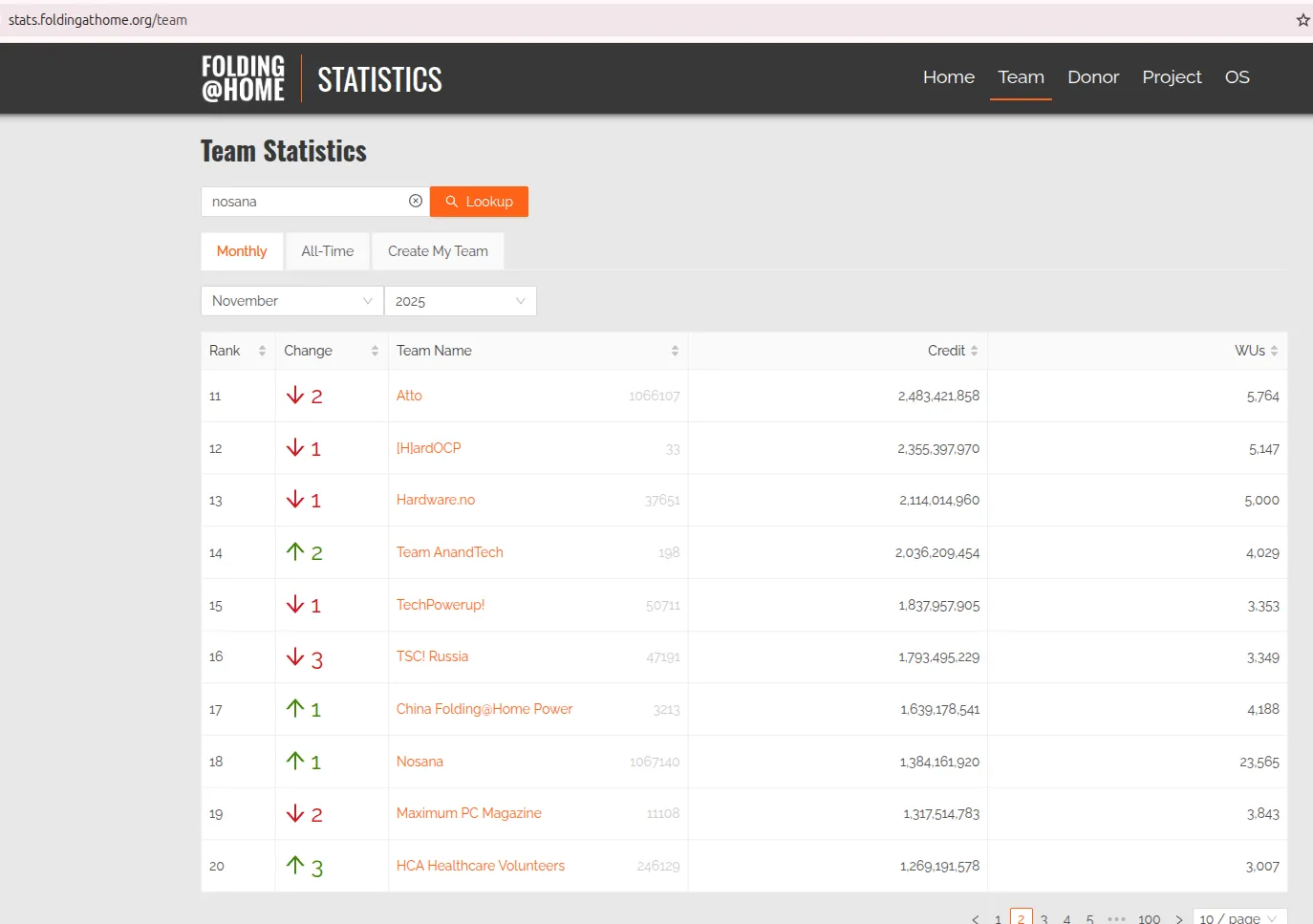
Task: Sort by WUs column arrows
Action: [x=1274, y=351]
